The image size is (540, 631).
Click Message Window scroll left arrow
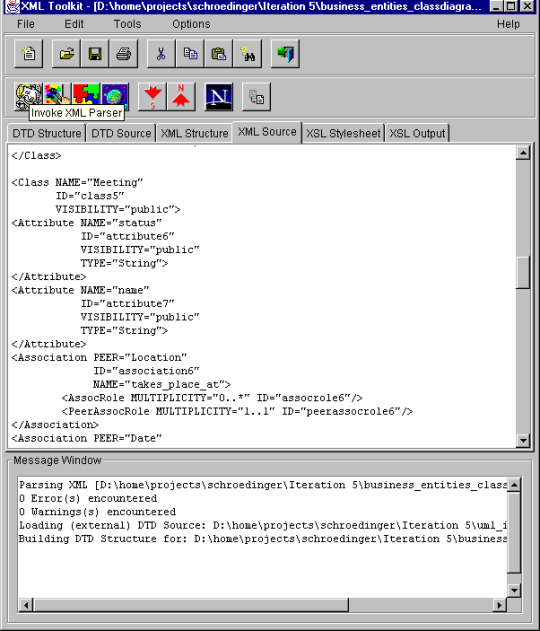(26, 605)
